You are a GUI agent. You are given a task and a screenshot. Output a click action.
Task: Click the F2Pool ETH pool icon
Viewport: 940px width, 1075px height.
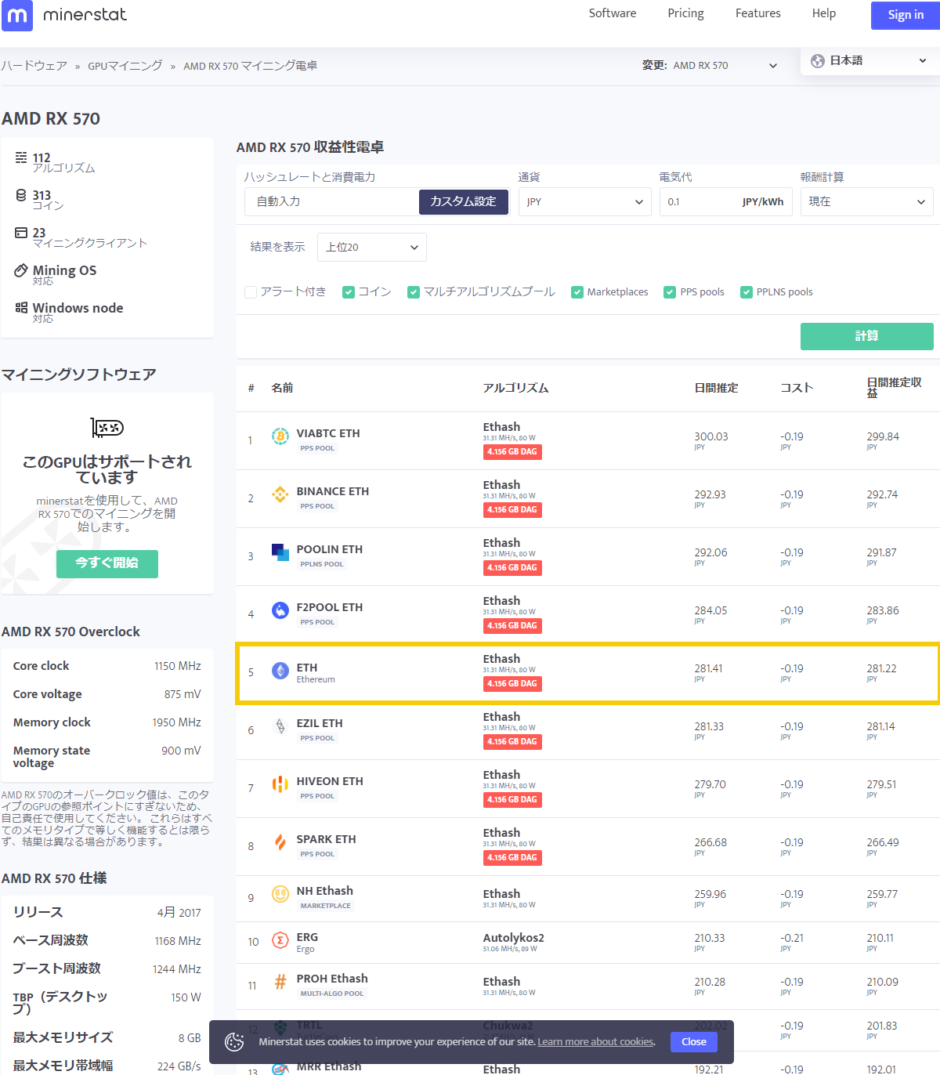click(x=280, y=611)
